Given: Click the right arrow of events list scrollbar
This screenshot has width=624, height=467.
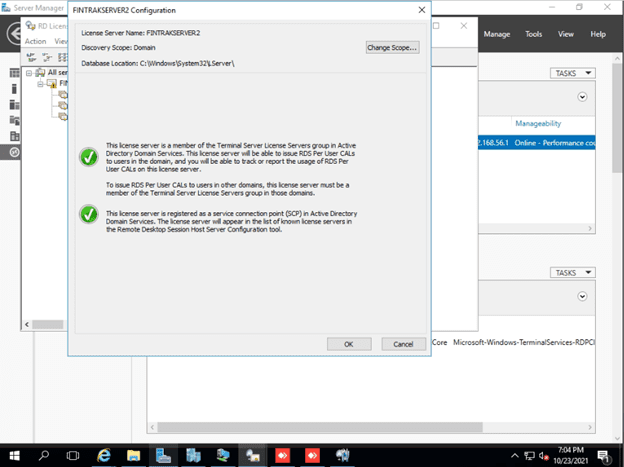Looking at the screenshot, I should click(590, 427).
